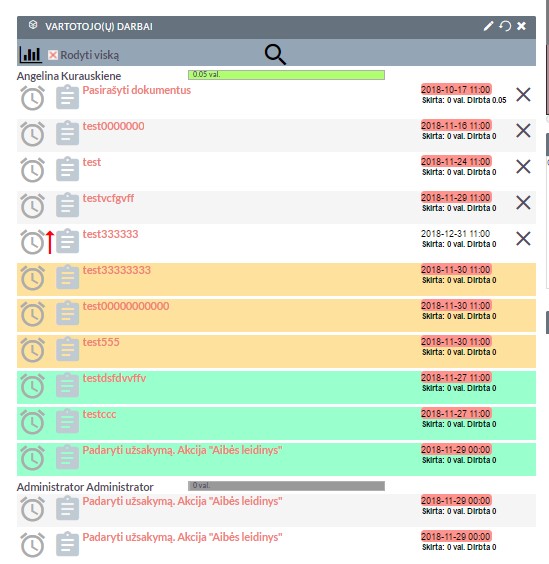The width and height of the screenshot is (549, 564).
Task: Select the Administrator Administrator user heading
Action: tap(85, 487)
